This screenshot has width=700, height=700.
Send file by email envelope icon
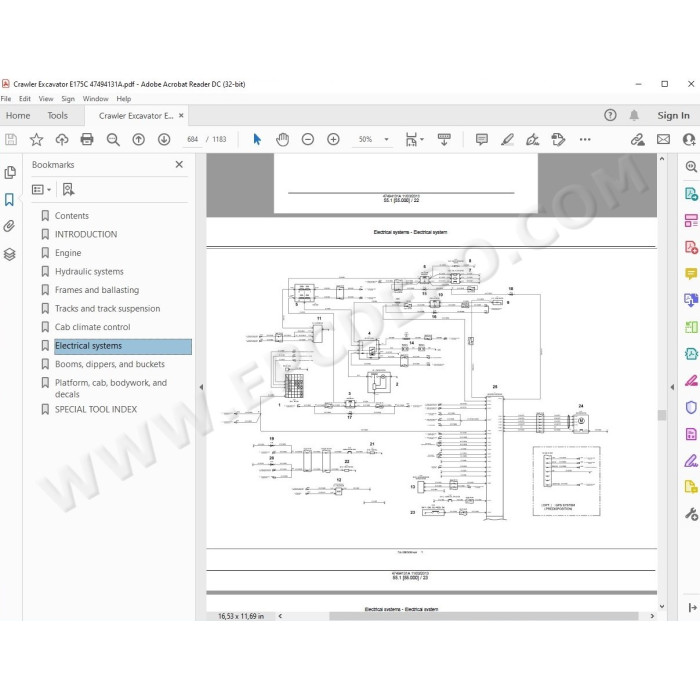click(663, 140)
